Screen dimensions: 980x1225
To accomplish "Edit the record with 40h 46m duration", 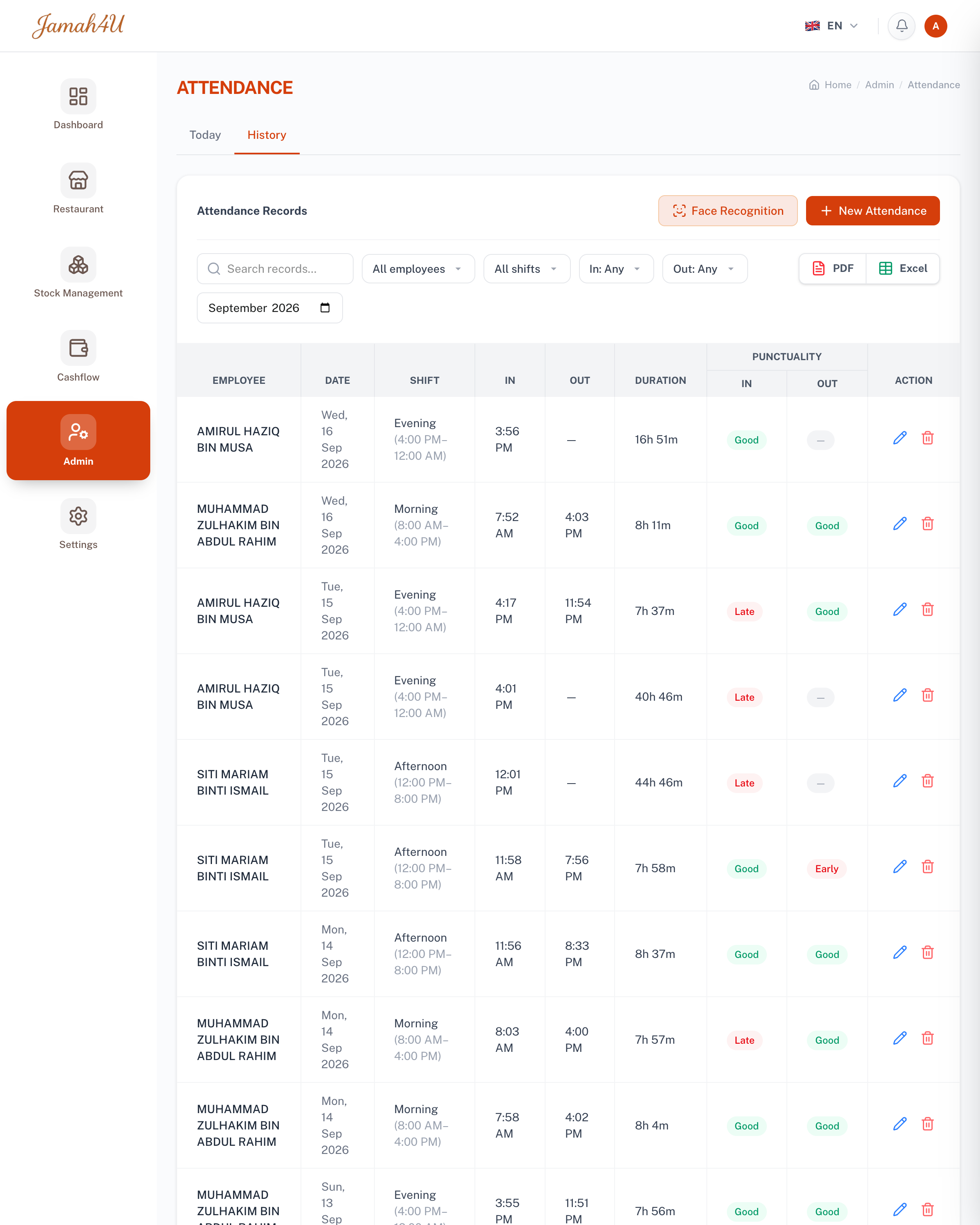I will pos(900,695).
